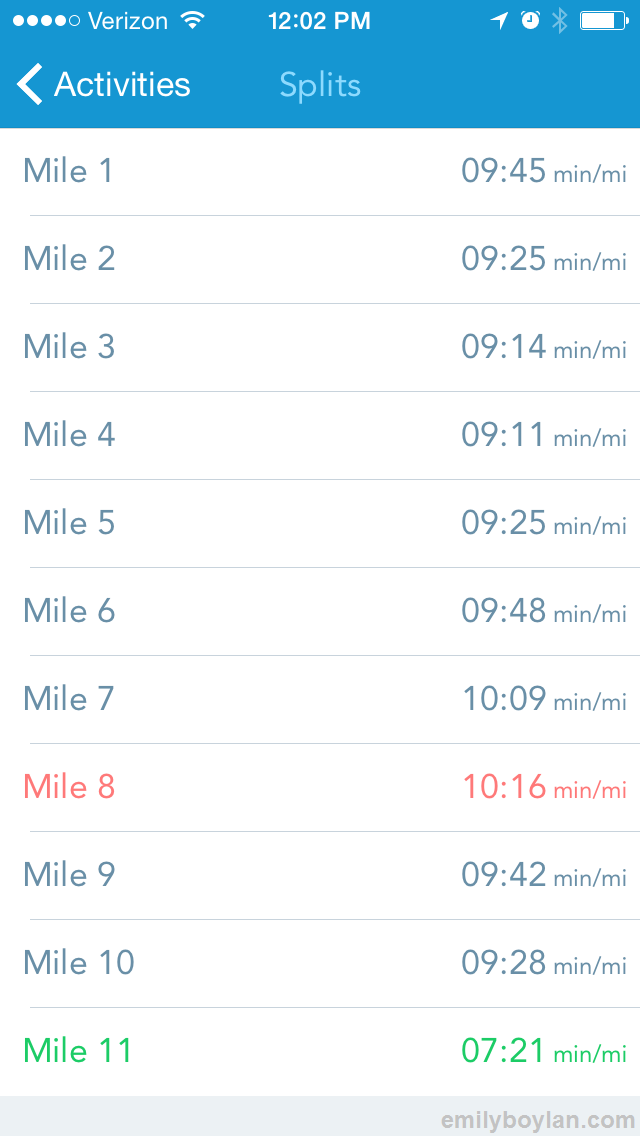Tap the alarm clock status icon

click(530, 21)
